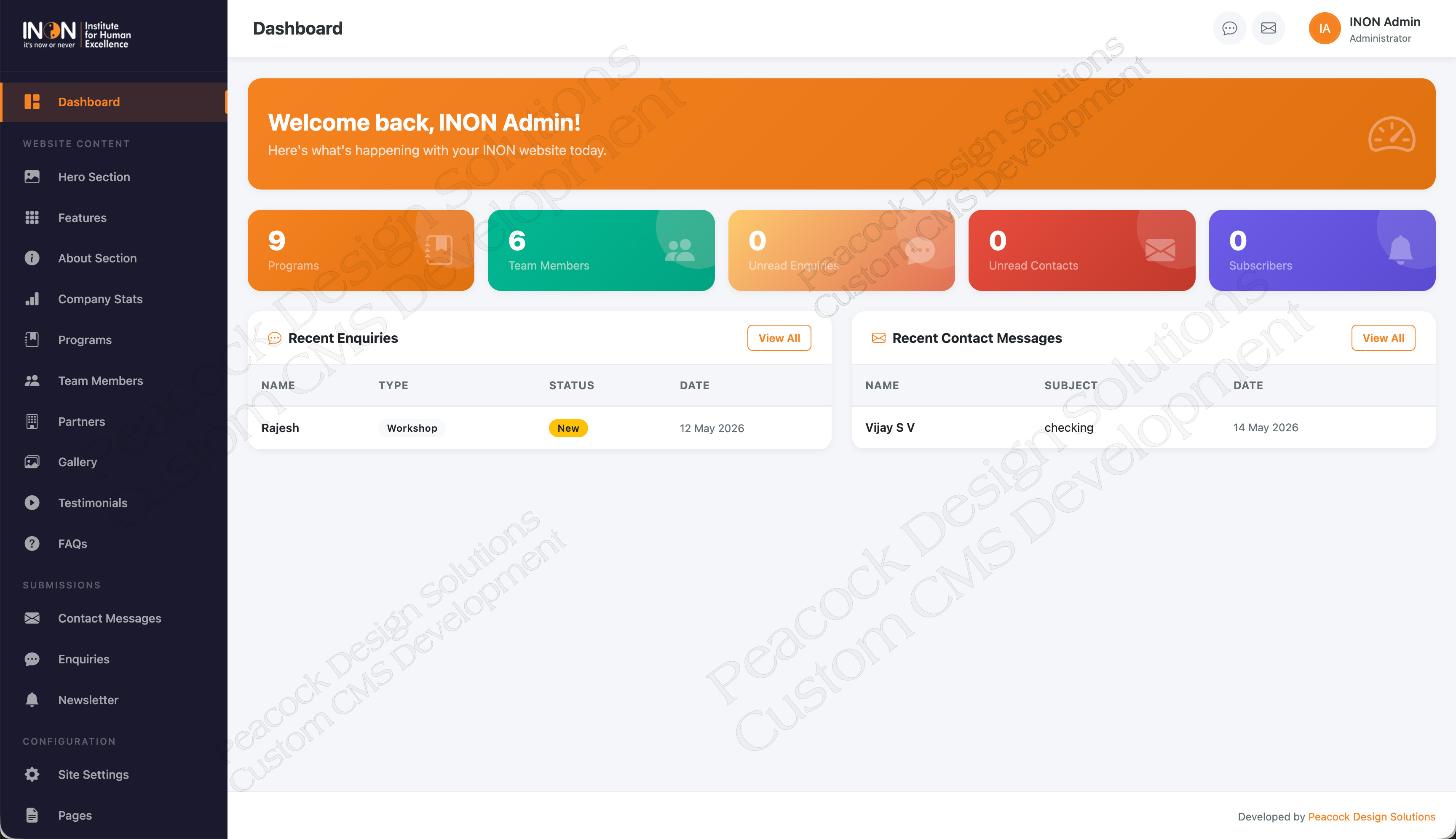
Task: Click the Gallery images icon
Action: point(32,462)
